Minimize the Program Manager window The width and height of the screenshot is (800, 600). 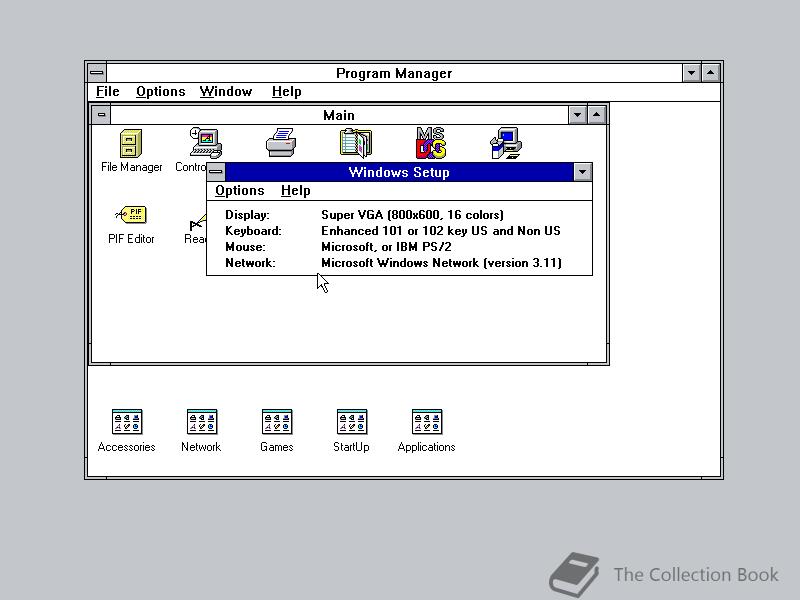691,73
